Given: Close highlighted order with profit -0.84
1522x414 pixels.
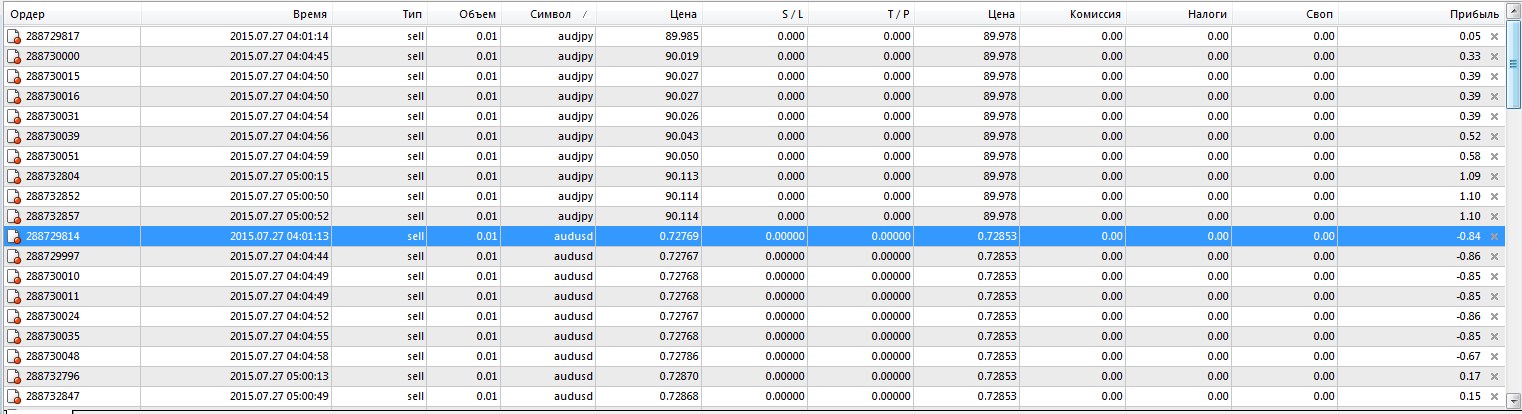Looking at the screenshot, I should [x=1494, y=236].
